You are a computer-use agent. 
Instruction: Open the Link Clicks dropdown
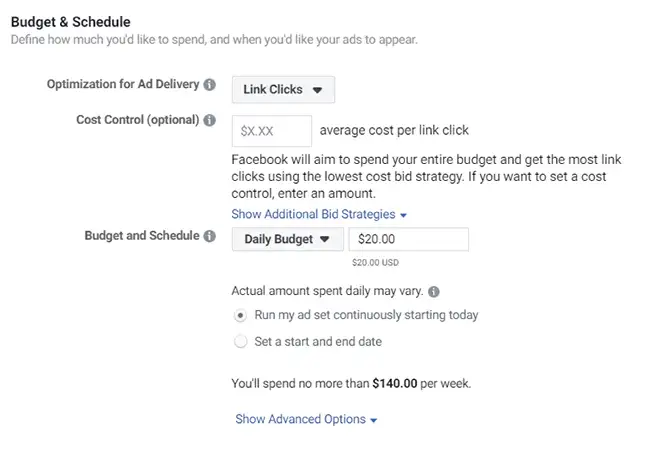tap(283, 89)
